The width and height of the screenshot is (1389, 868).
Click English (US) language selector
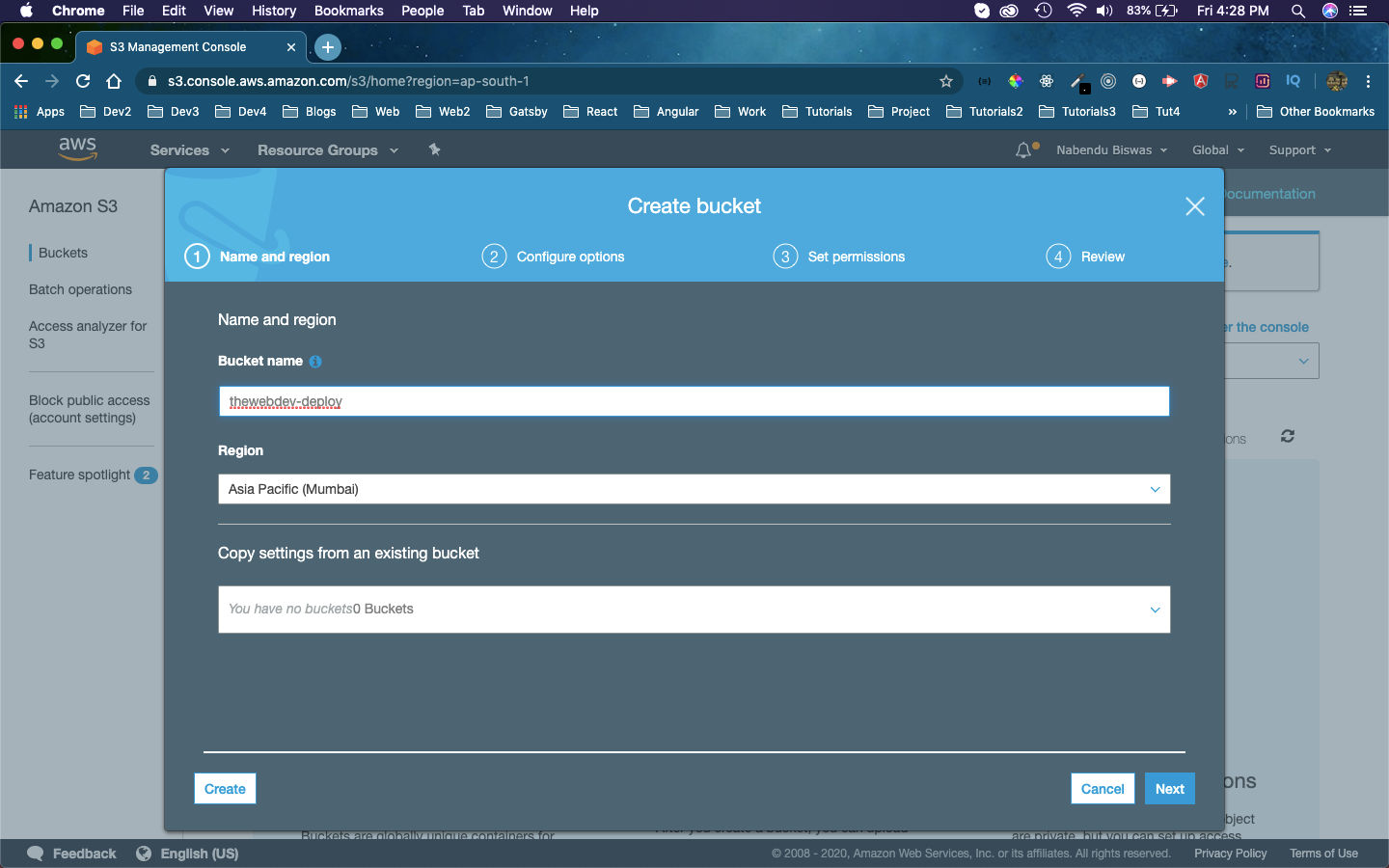pyautogui.click(x=199, y=854)
